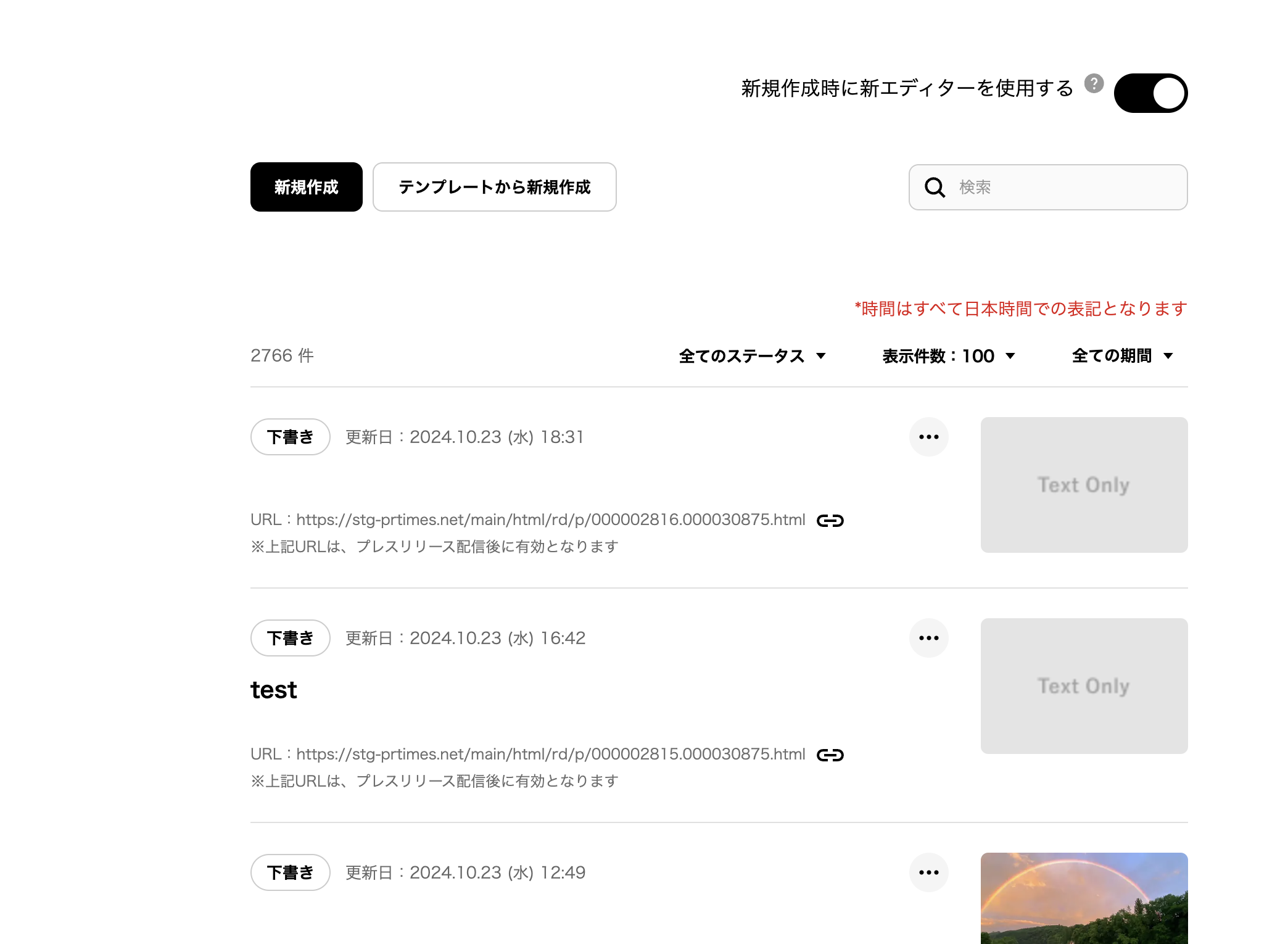Expand 全ての期間 period filter
The height and width of the screenshot is (944, 1288).
pos(1121,356)
